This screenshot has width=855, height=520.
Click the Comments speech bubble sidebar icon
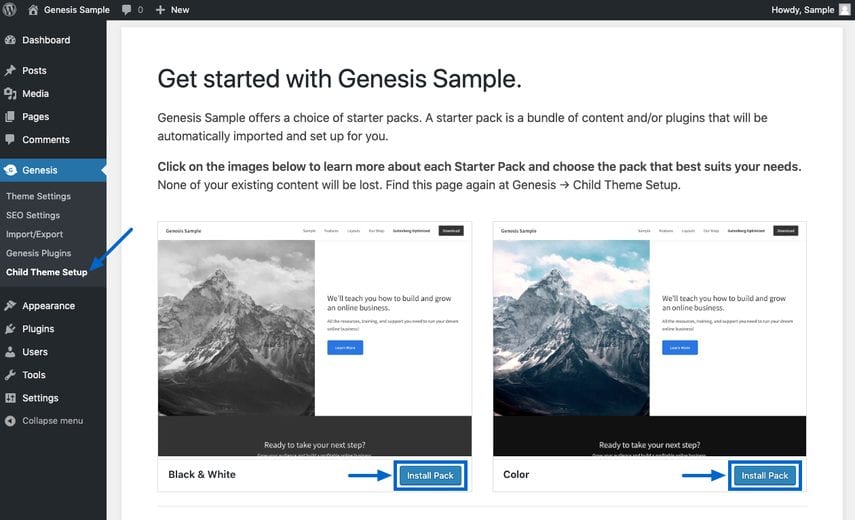pos(10,139)
